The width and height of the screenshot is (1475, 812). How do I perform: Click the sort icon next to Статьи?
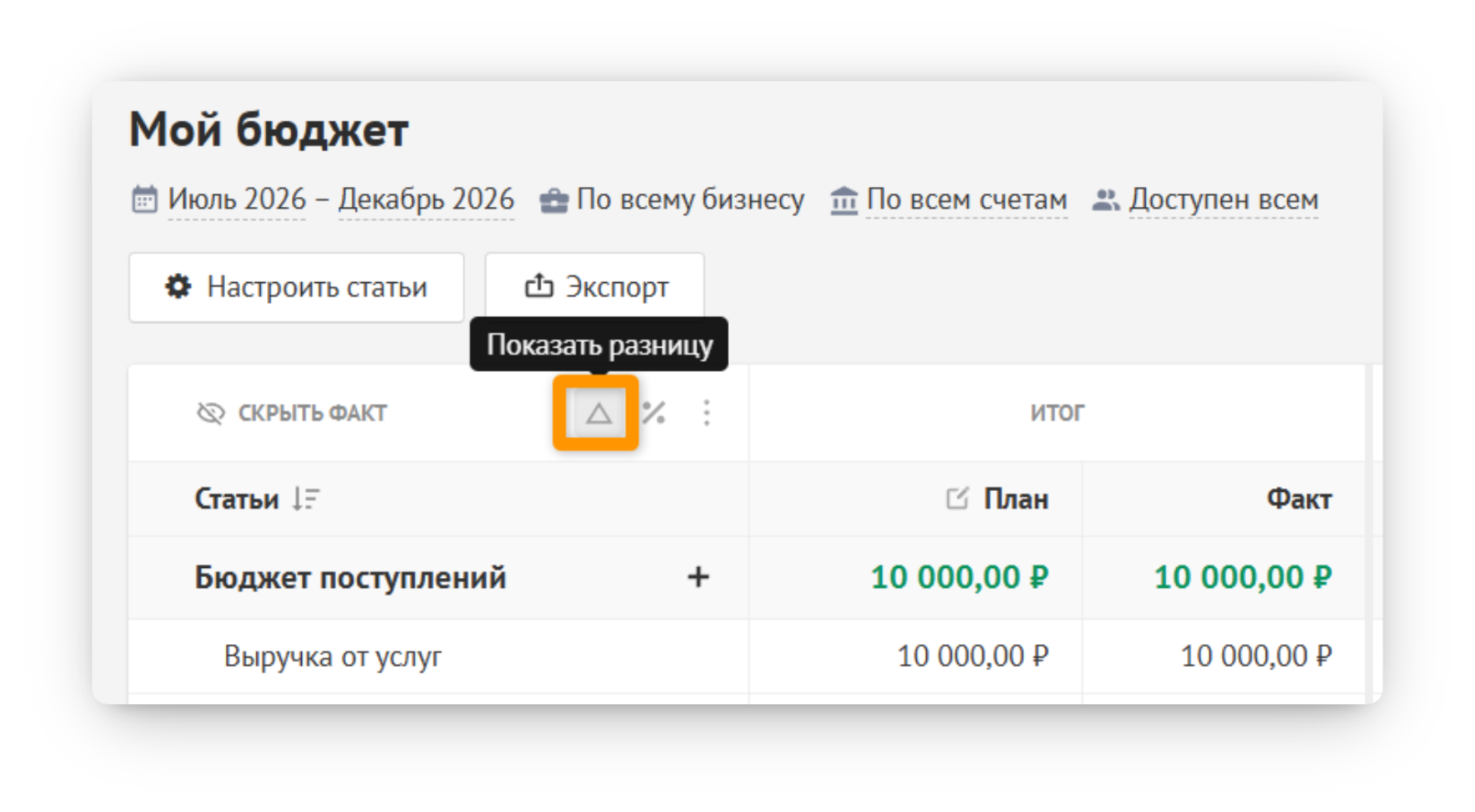306,499
